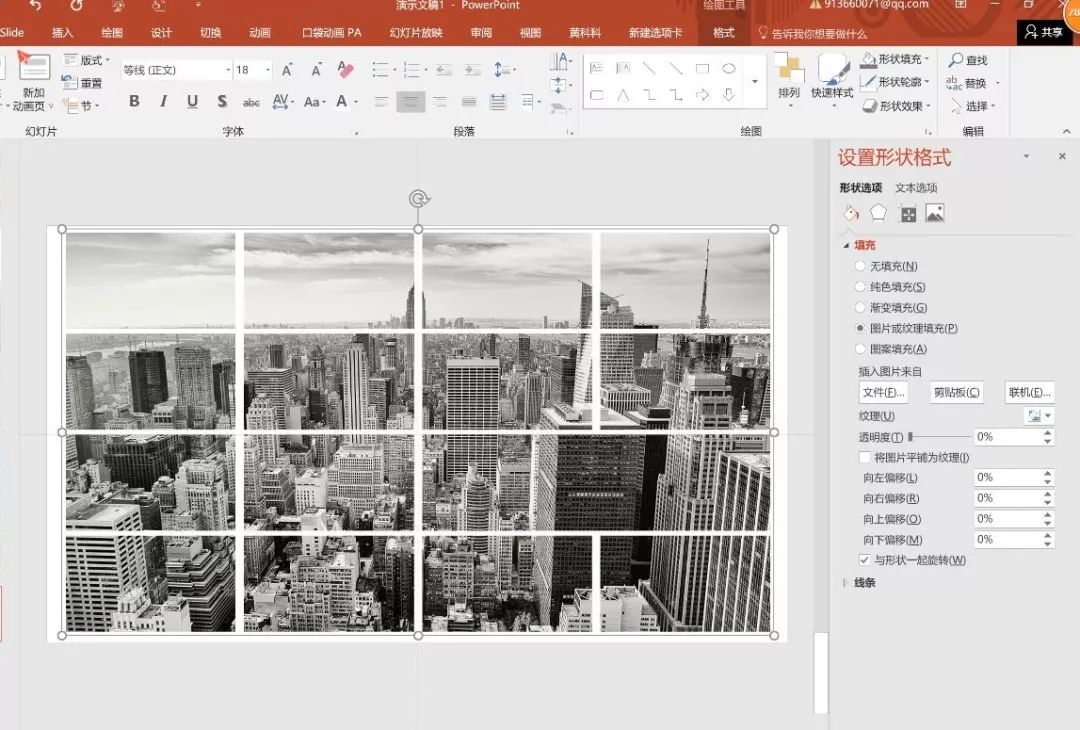Screen dimensions: 1080x730
Task: Select the oval shape in shapes gallery
Action: point(729,69)
